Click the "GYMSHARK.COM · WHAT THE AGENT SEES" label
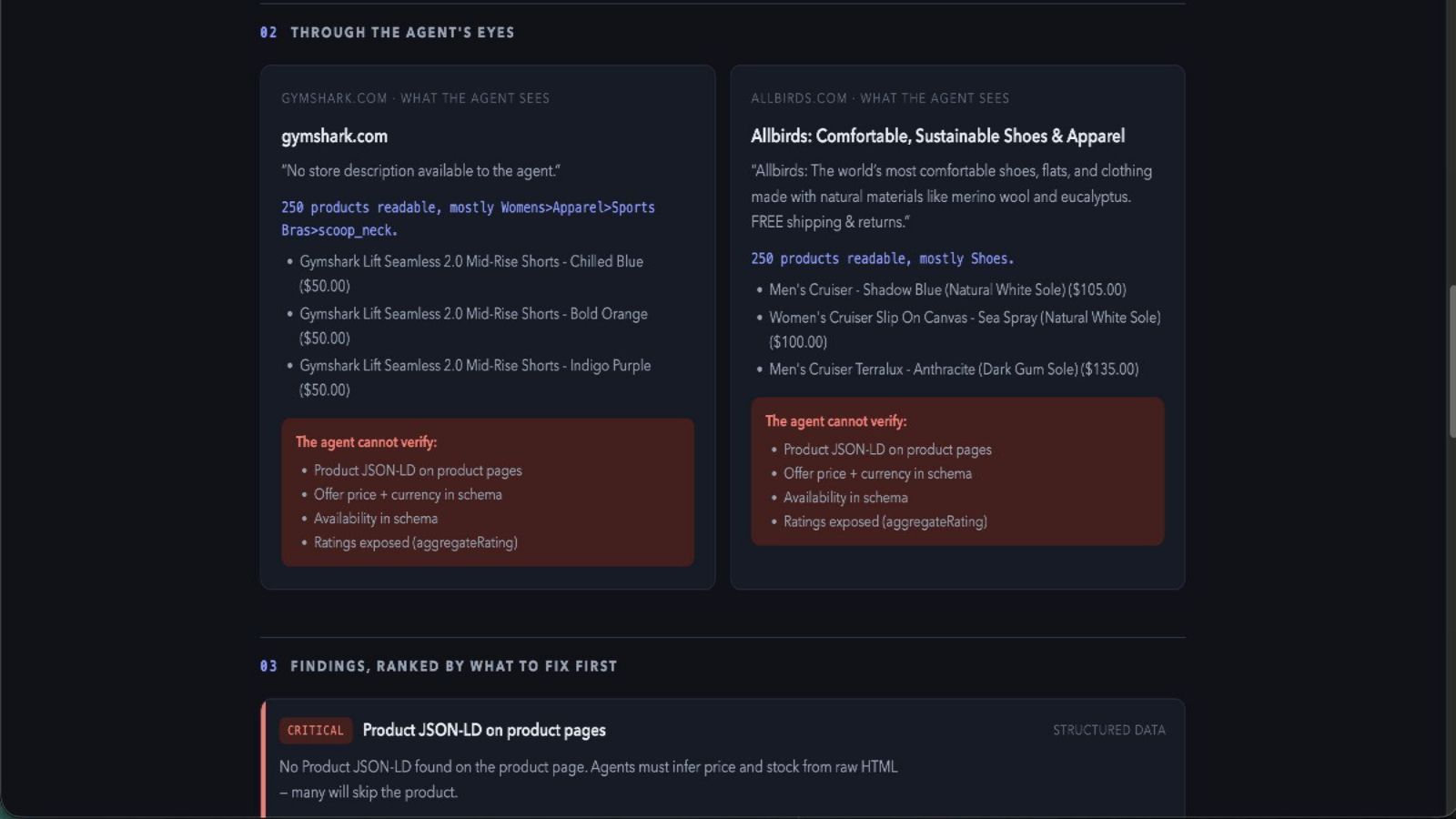The height and width of the screenshot is (819, 1456). click(415, 98)
